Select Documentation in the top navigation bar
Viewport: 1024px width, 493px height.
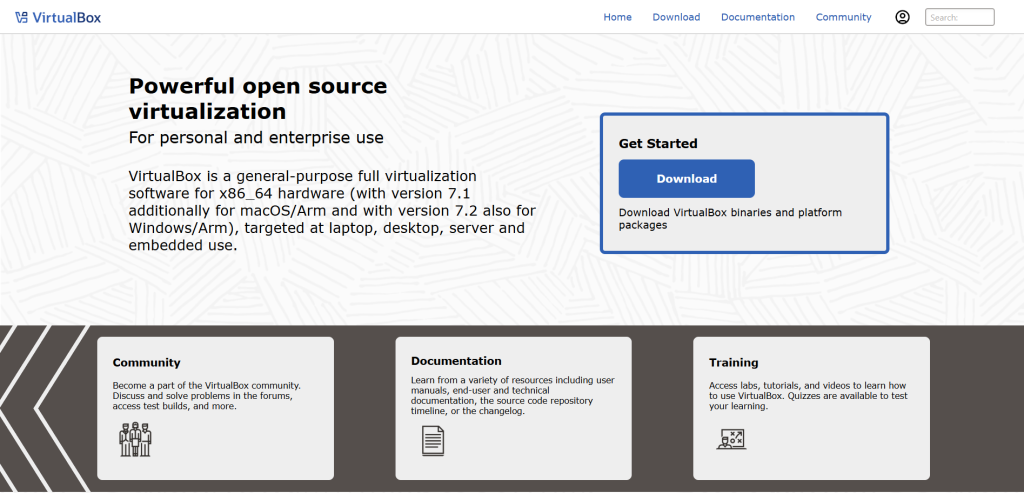[x=757, y=17]
